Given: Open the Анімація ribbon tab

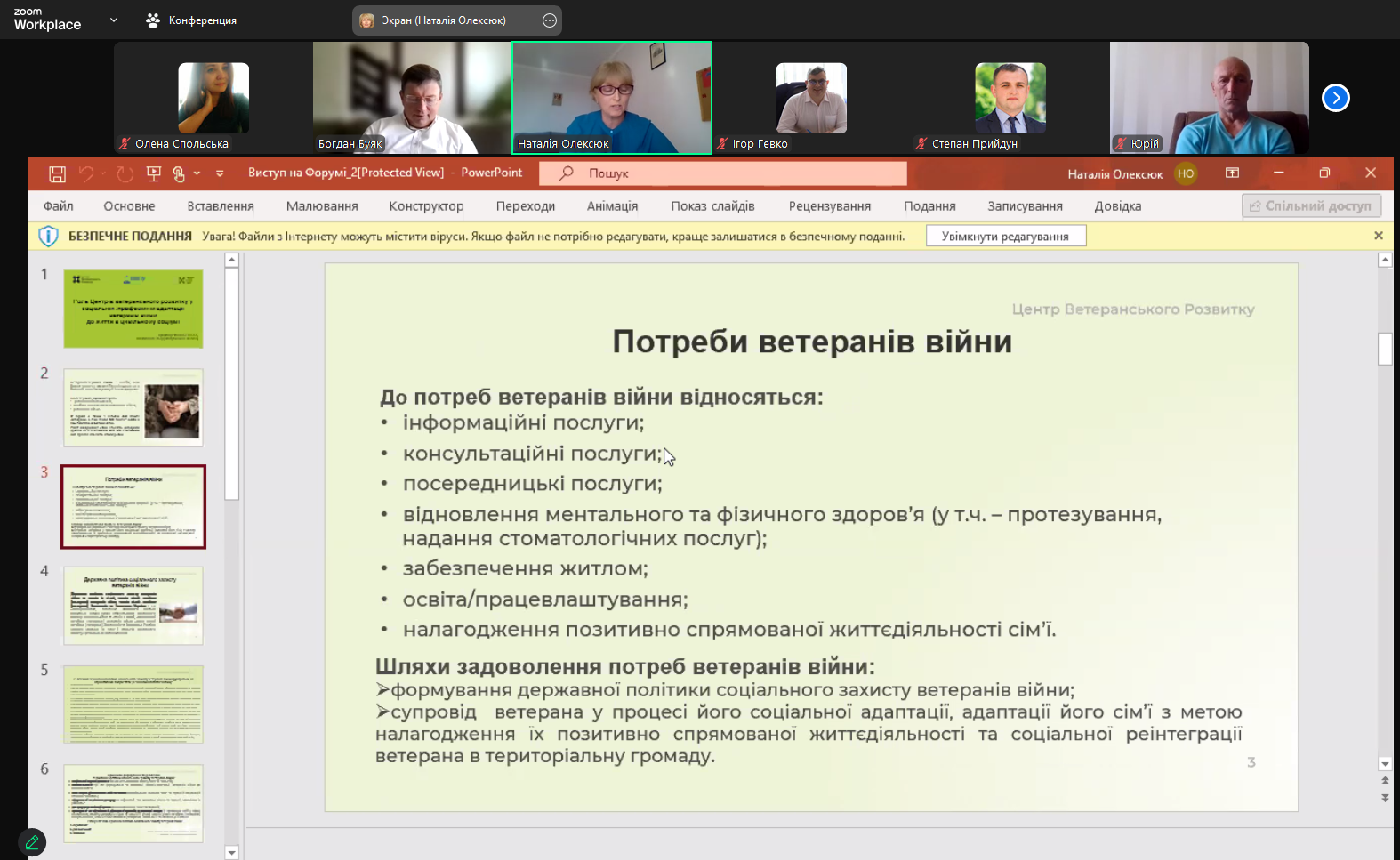Looking at the screenshot, I should tap(612, 205).
